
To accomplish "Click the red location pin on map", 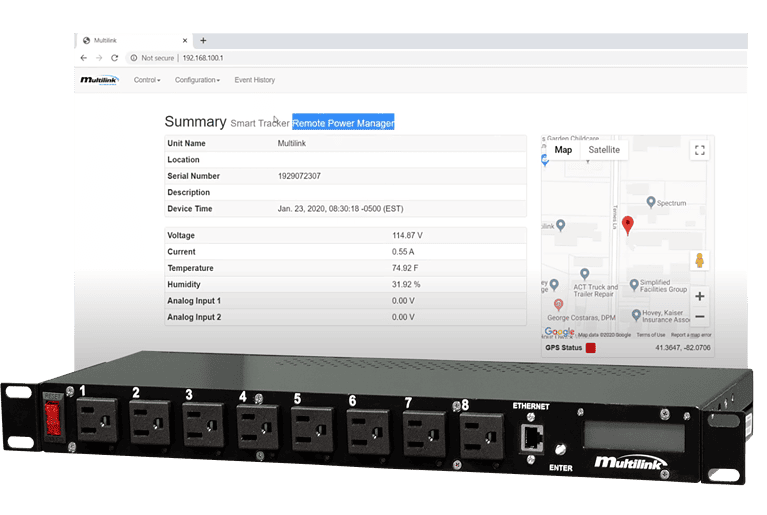I will (x=628, y=225).
